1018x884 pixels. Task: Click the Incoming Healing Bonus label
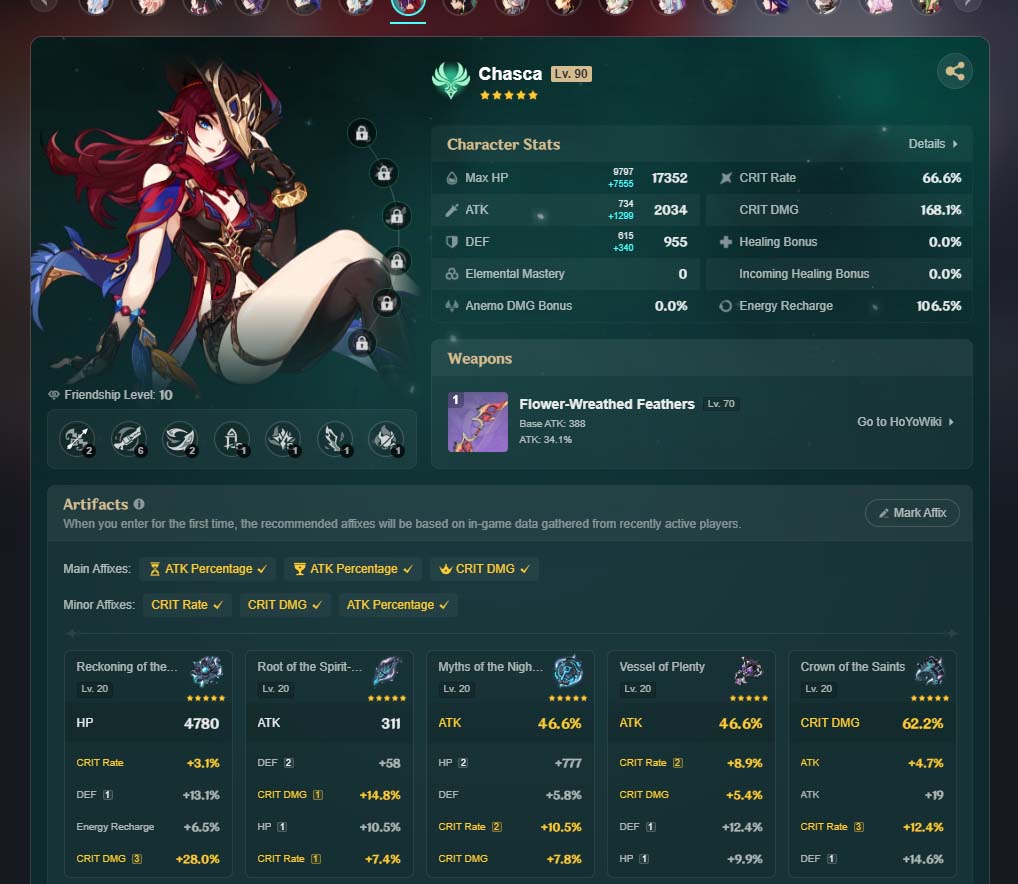tap(804, 274)
